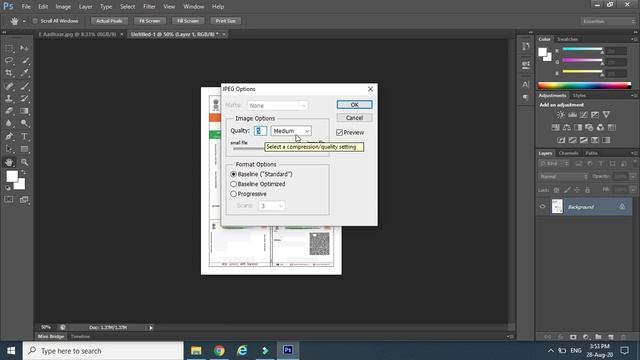This screenshot has width=640, height=360.
Task: Uncheck the Preview checkbox
Action: tap(340, 133)
